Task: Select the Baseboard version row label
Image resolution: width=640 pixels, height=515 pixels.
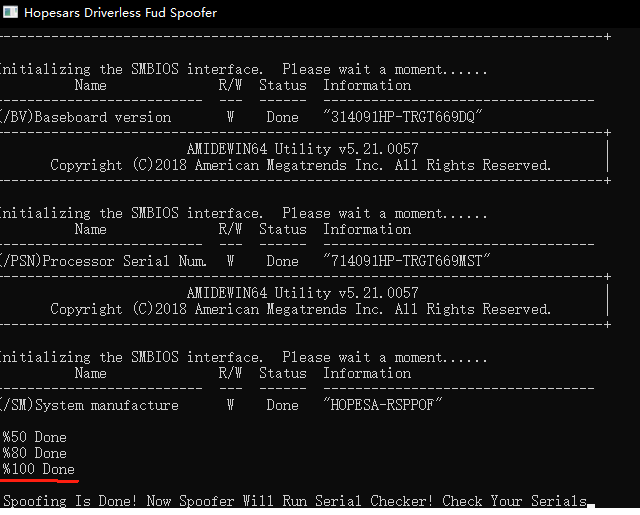Action: (x=86, y=117)
